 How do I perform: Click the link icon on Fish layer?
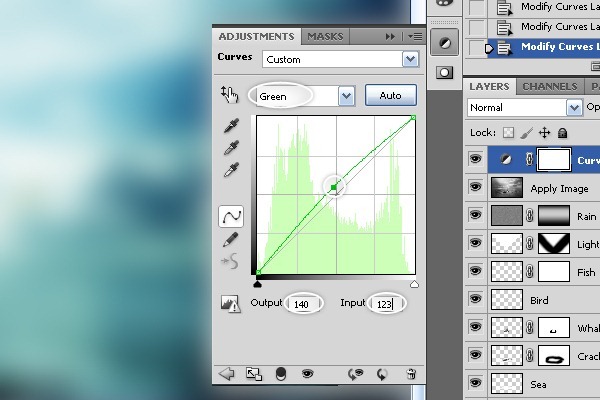530,272
